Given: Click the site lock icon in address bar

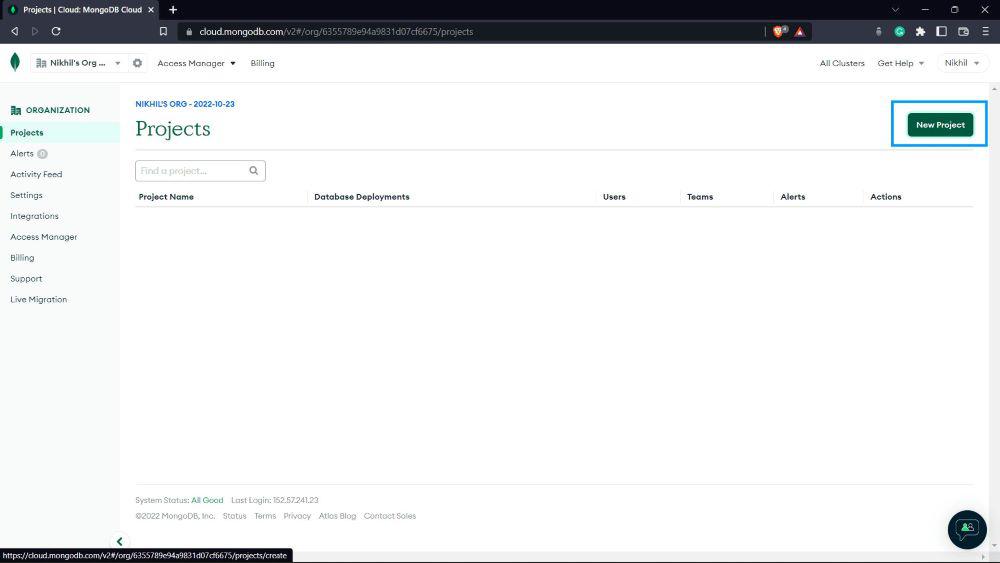Looking at the screenshot, I should 189,31.
